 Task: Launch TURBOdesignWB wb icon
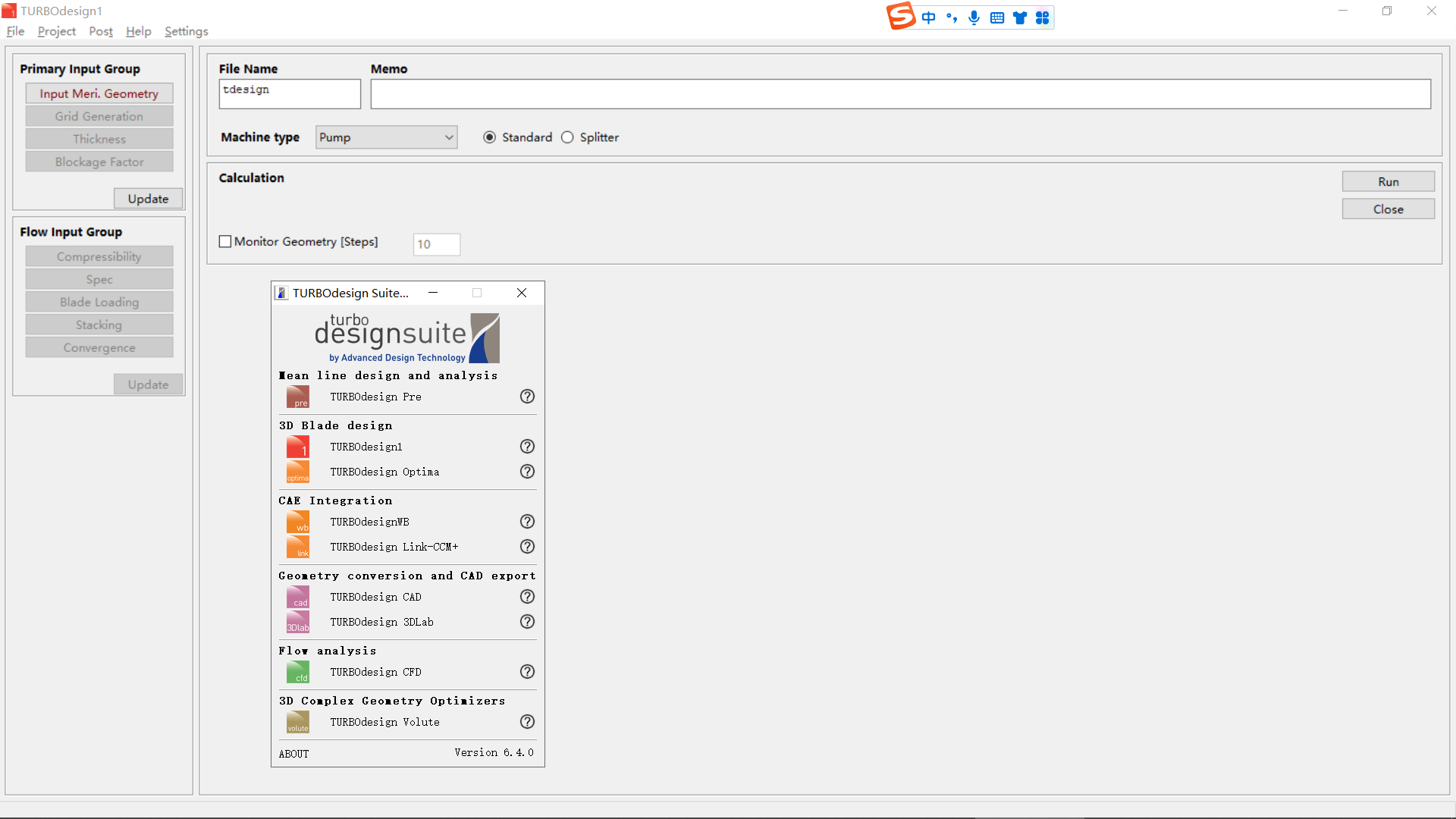pos(298,522)
